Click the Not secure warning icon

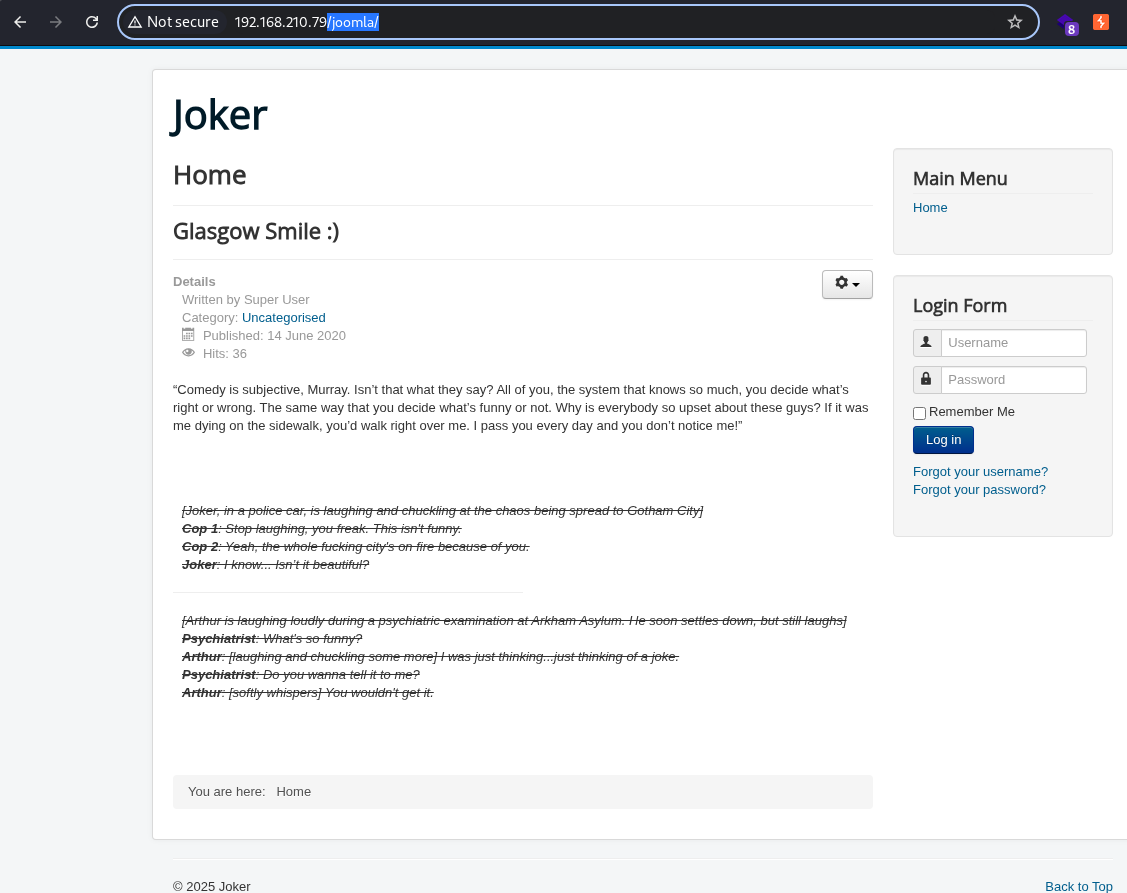tap(134, 22)
